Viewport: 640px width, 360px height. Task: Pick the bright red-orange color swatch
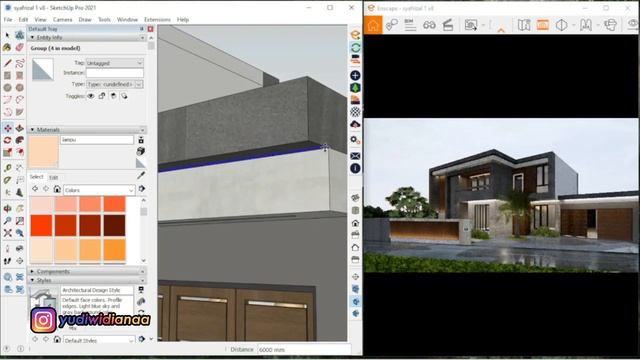click(x=41, y=225)
